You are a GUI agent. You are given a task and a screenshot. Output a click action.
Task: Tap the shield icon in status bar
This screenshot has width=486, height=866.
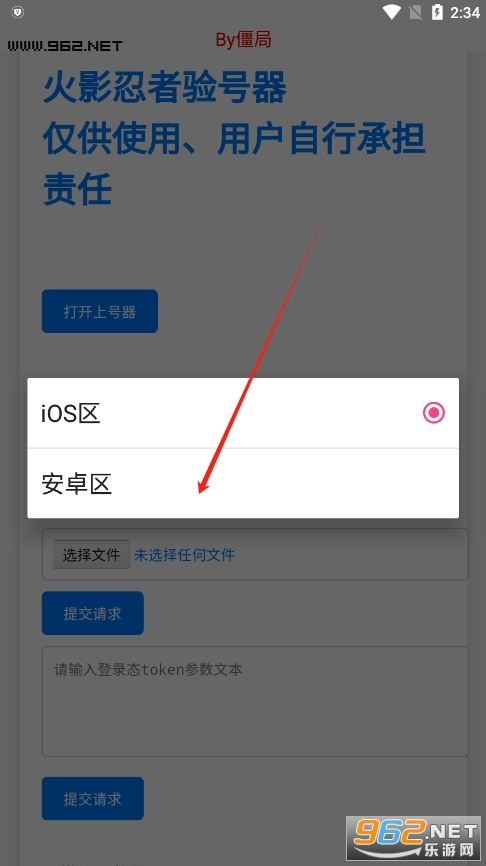click(x=17, y=12)
